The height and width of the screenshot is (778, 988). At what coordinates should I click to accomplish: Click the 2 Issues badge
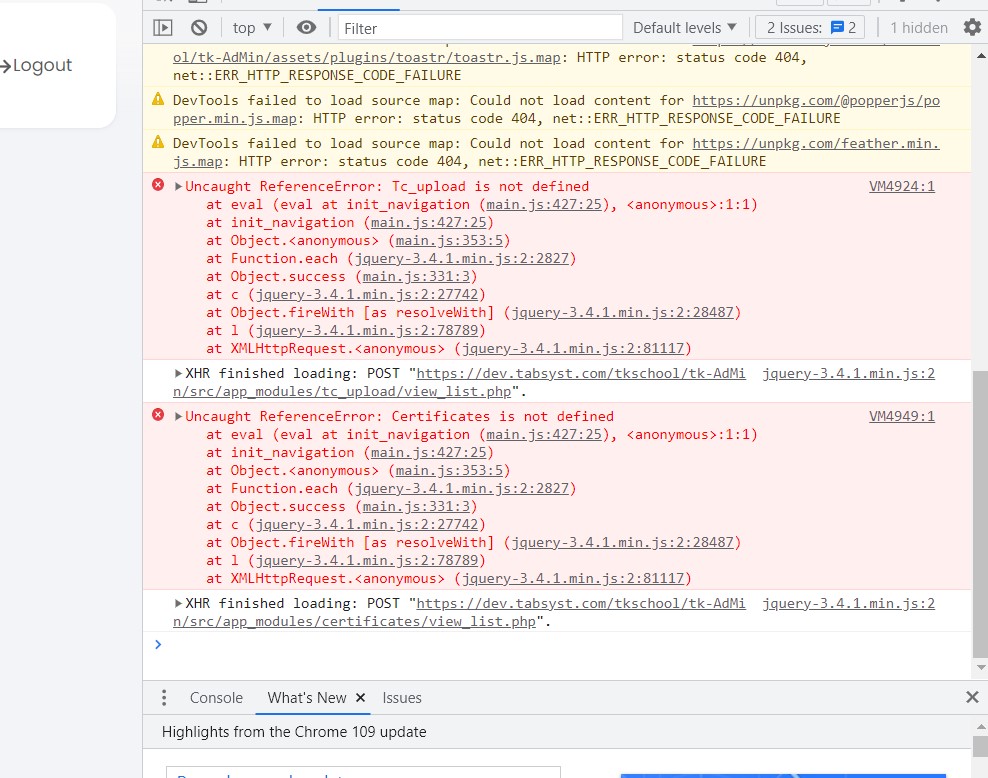tap(811, 28)
